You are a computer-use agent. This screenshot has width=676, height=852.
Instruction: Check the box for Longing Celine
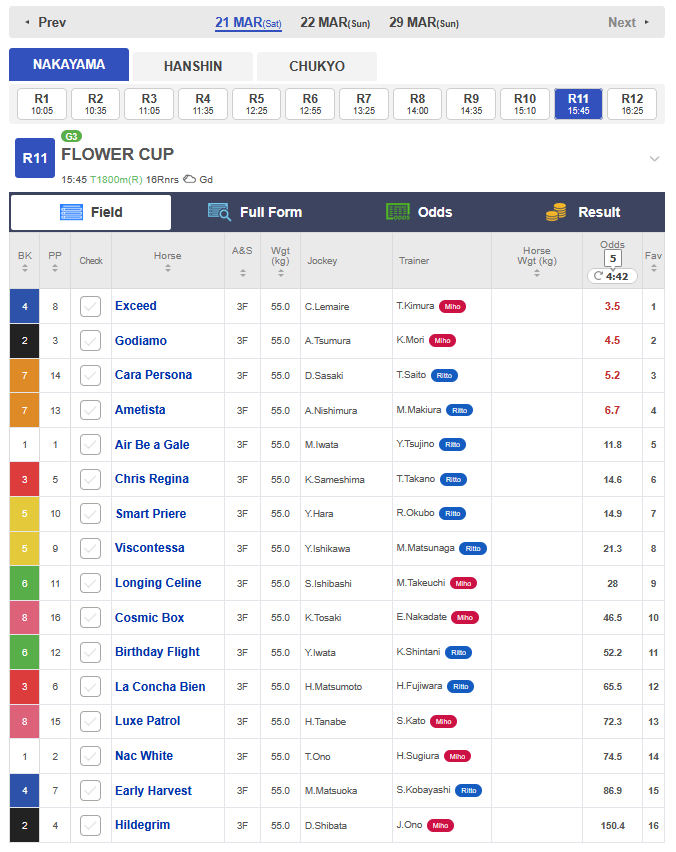tap(90, 583)
